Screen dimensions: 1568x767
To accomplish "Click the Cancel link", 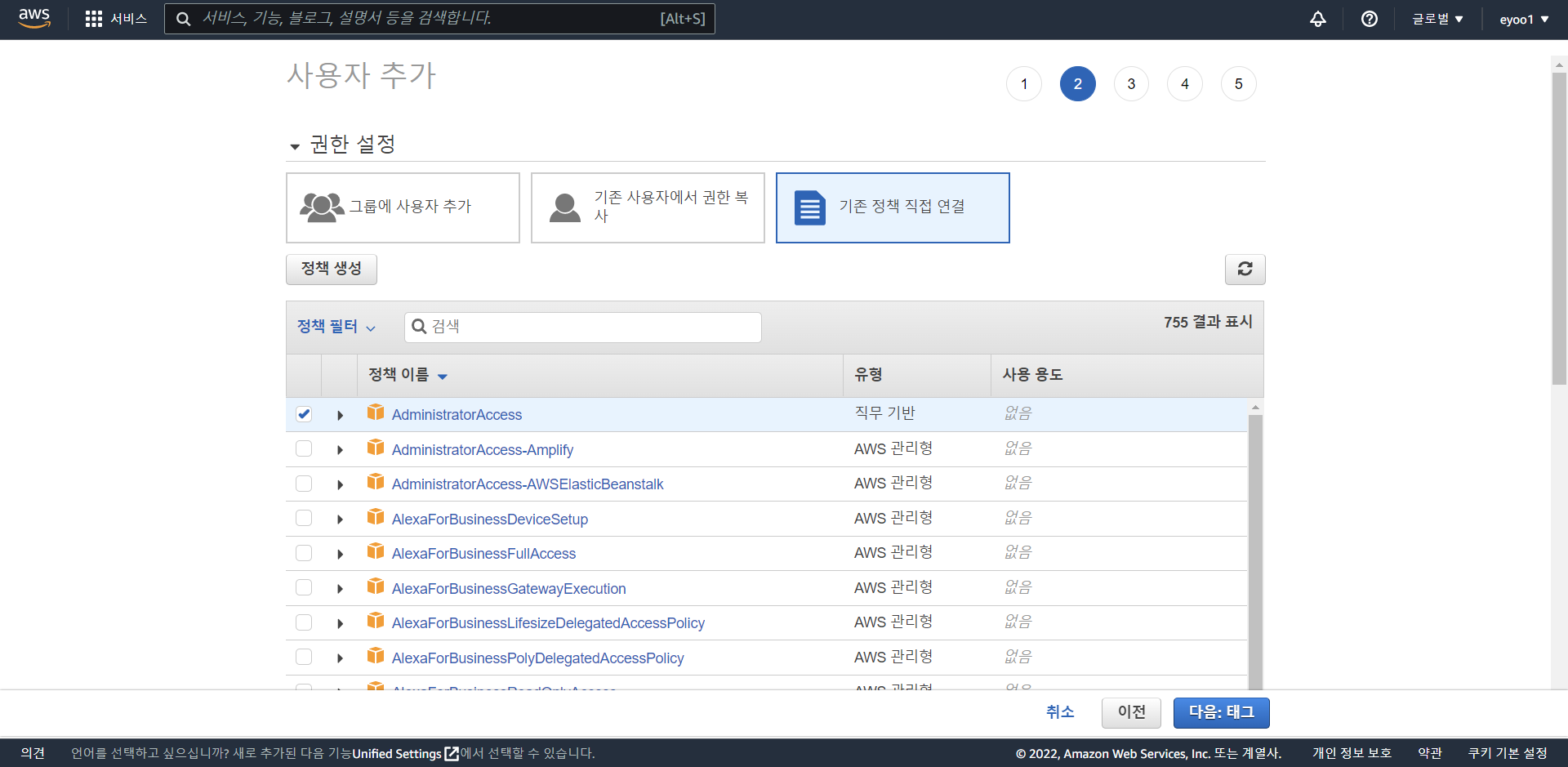I will [x=1060, y=712].
